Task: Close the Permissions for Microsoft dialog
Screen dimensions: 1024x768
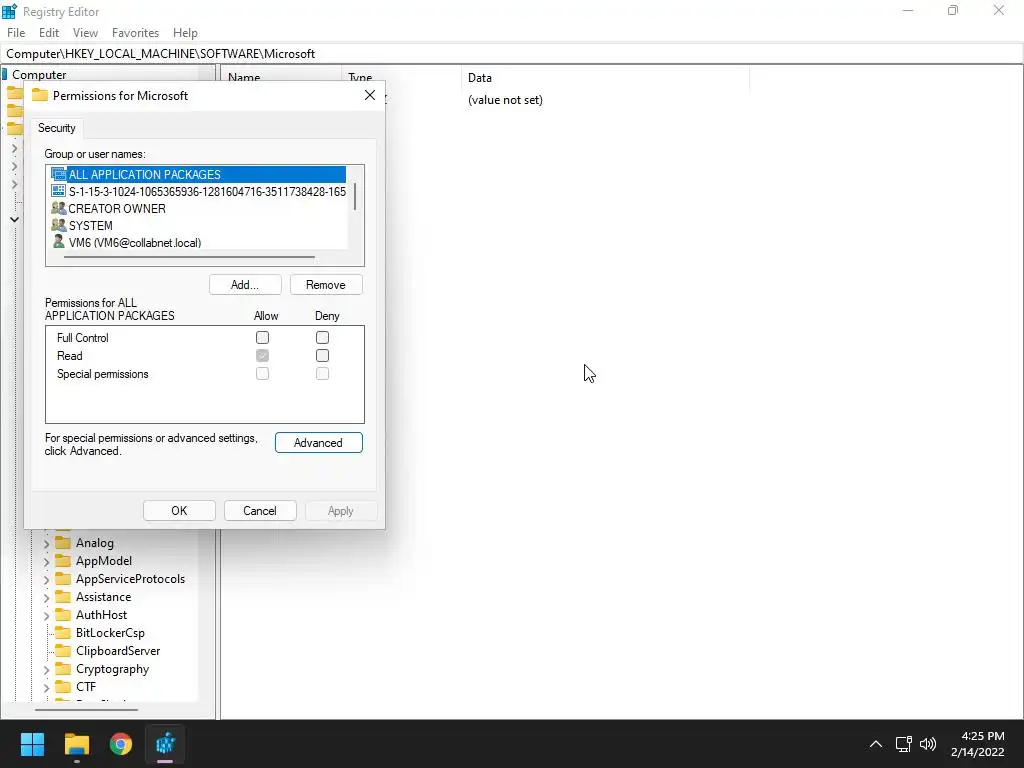Action: tap(370, 95)
